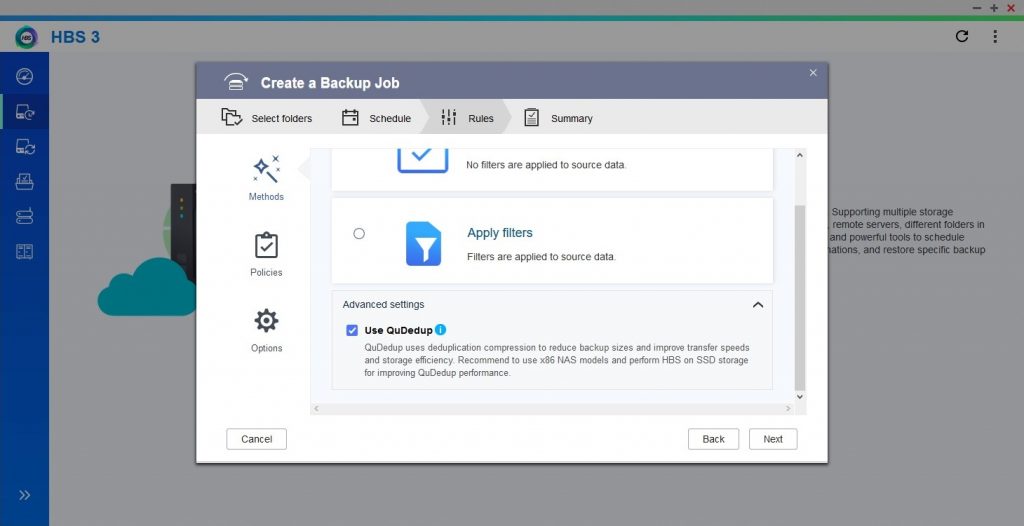Click 'No filters are applied to source data.' text
The height and width of the screenshot is (526, 1024).
[546, 165]
